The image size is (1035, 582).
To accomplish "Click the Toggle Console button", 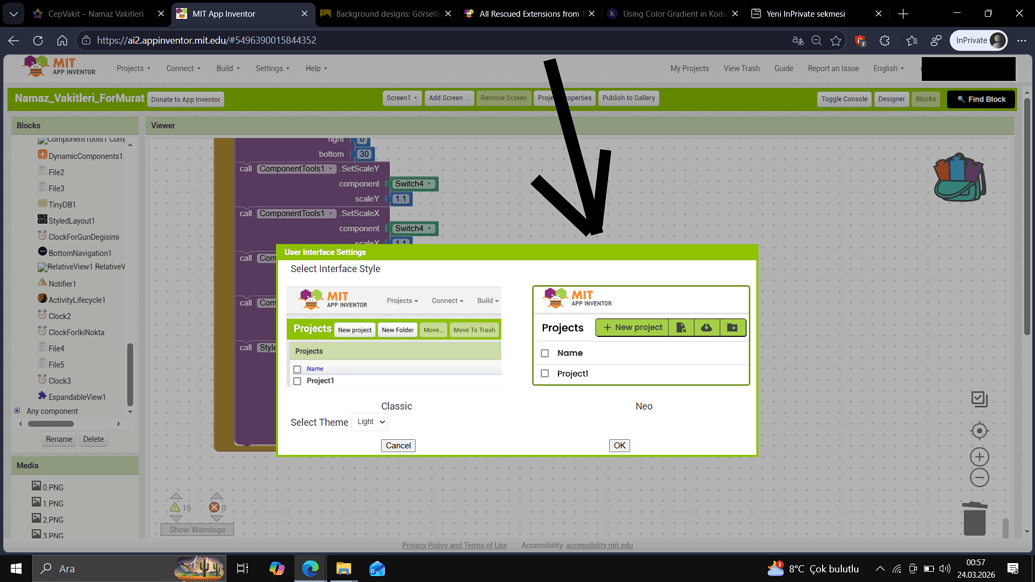I will pyautogui.click(x=844, y=99).
